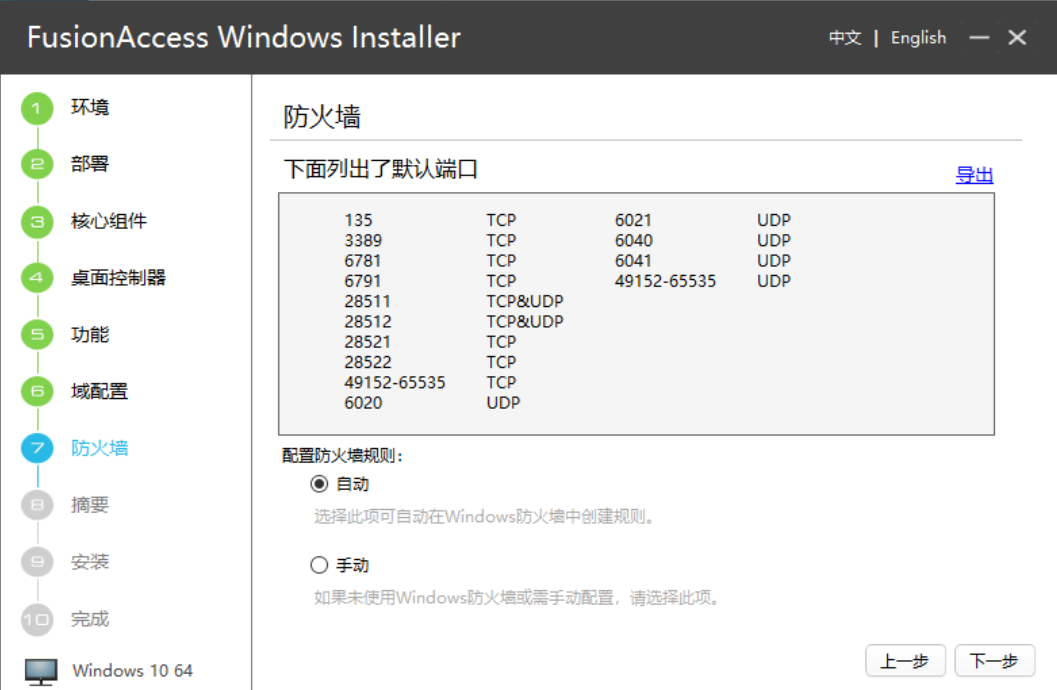Click port 6041 in the list
Viewport: 1057px width, 690px height.
click(x=633, y=261)
